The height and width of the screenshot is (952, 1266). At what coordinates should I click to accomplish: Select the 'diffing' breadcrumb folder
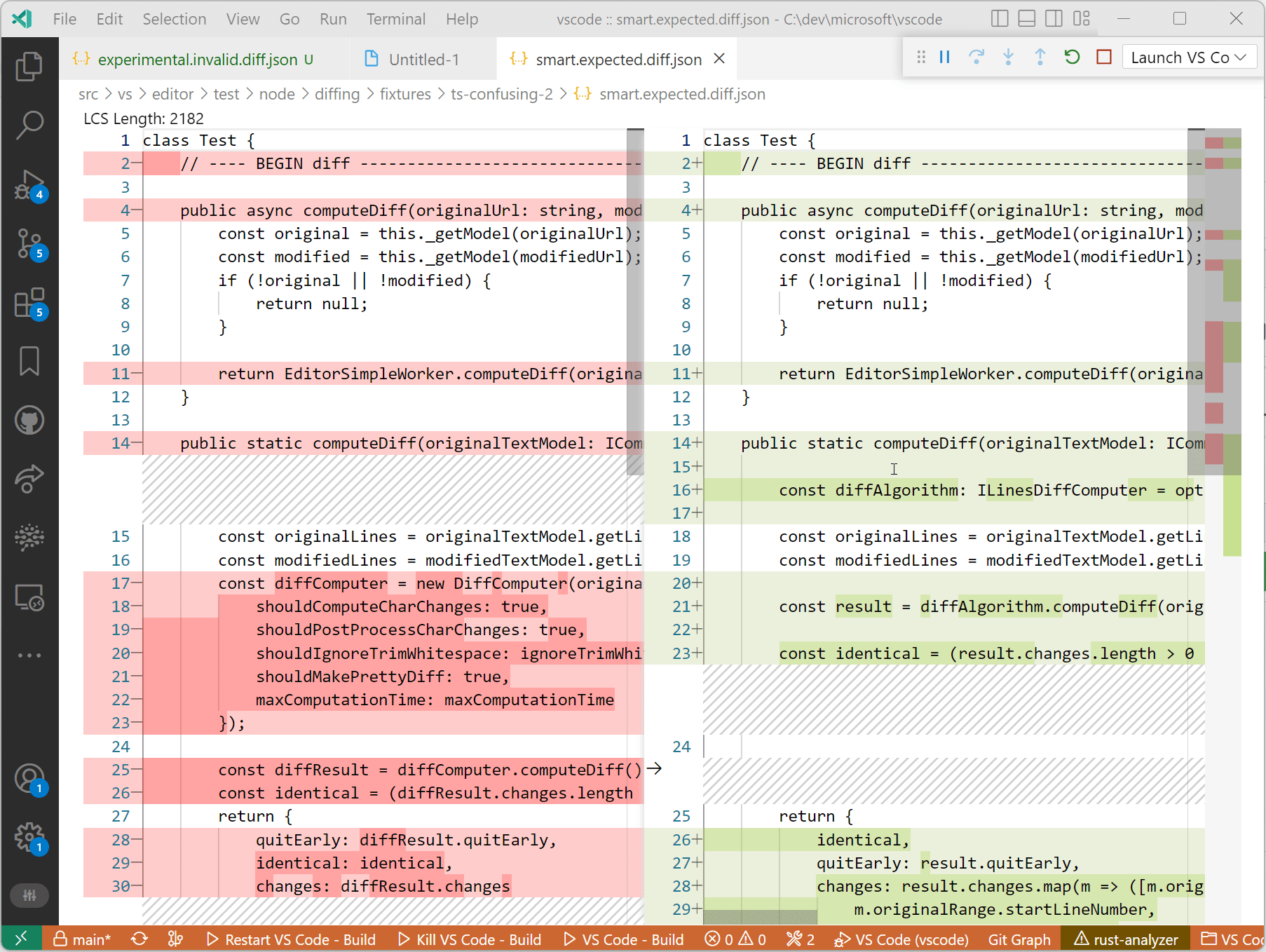337,94
